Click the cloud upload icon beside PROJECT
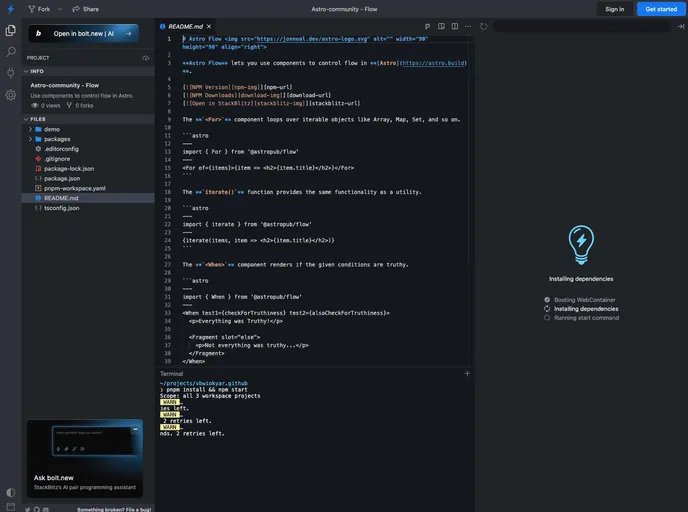The height and width of the screenshot is (512, 688). [146, 58]
